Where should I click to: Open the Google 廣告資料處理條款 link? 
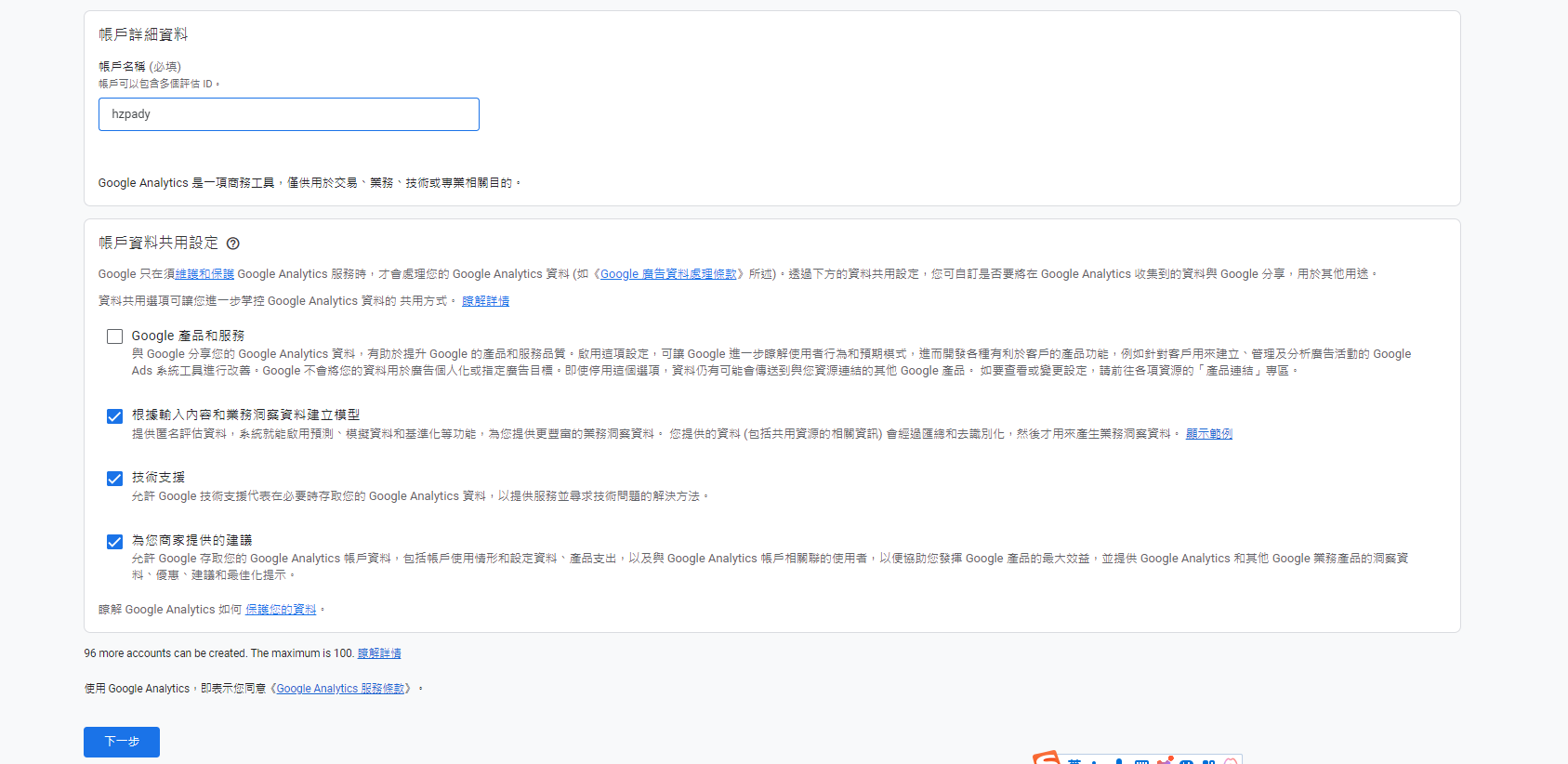pos(668,274)
